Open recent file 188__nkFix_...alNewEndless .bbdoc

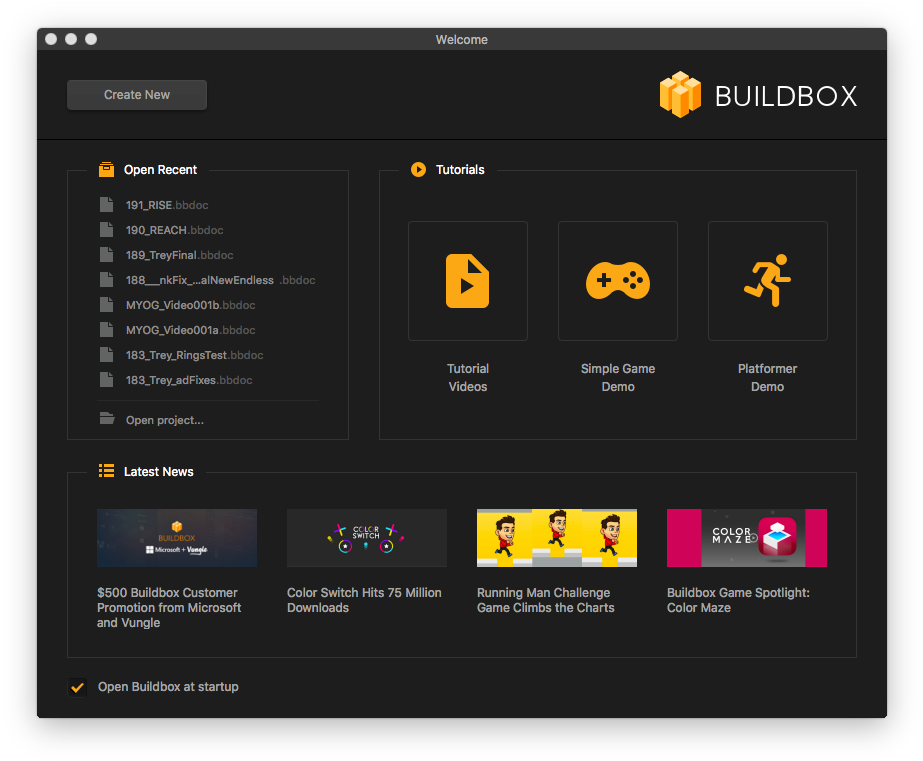(x=221, y=280)
